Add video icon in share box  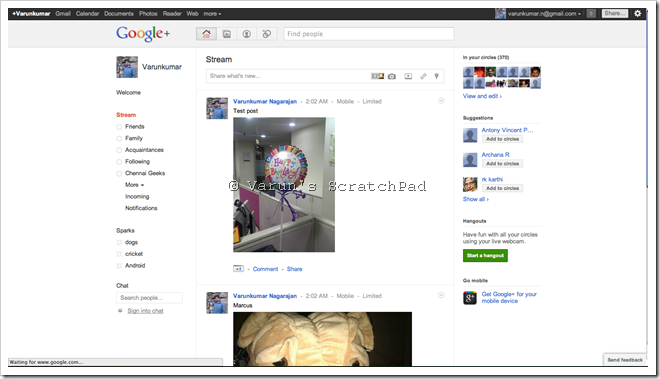pos(408,76)
